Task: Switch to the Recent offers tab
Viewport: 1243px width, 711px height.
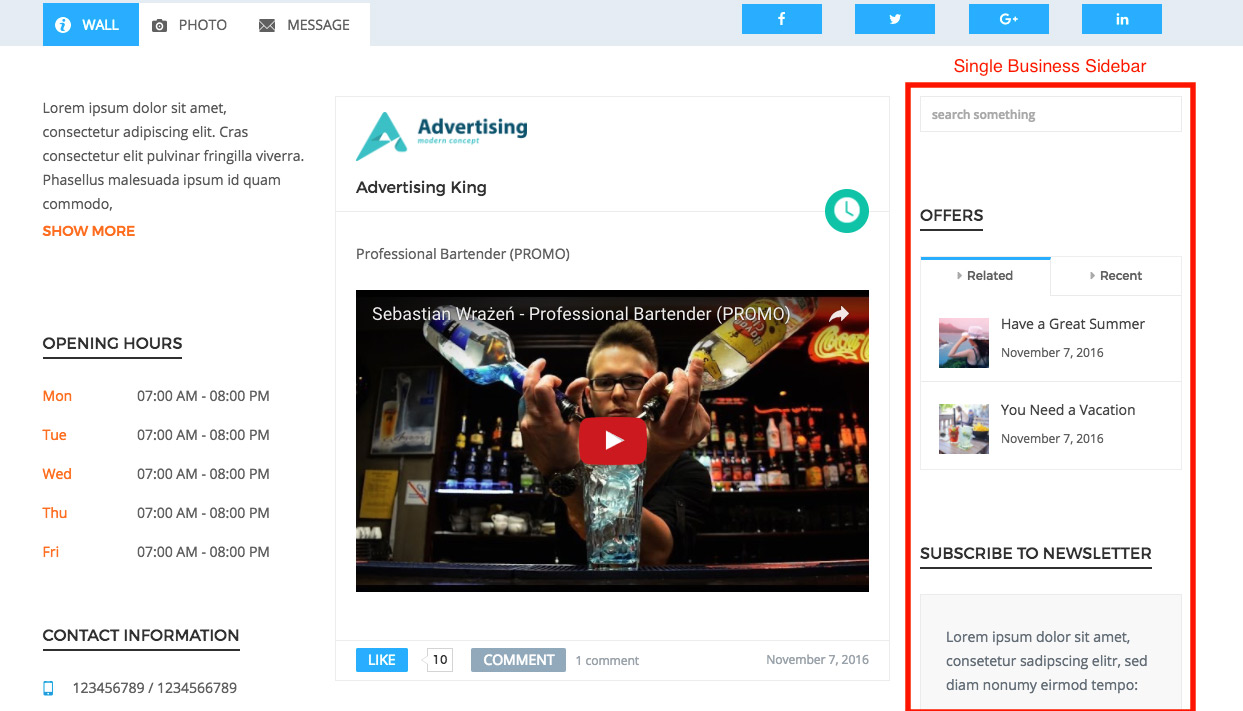Action: 1116,276
